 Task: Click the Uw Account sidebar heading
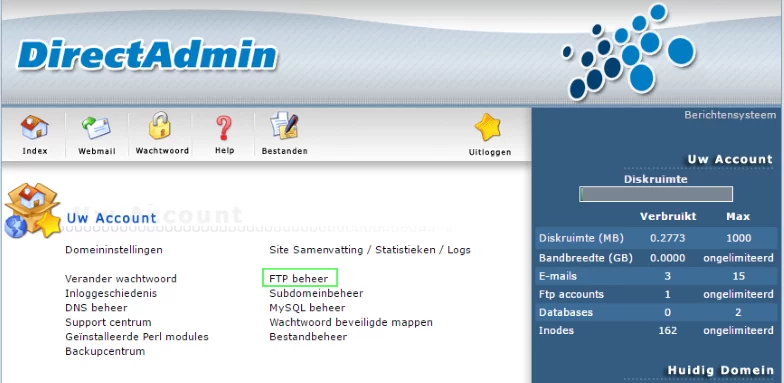730,160
